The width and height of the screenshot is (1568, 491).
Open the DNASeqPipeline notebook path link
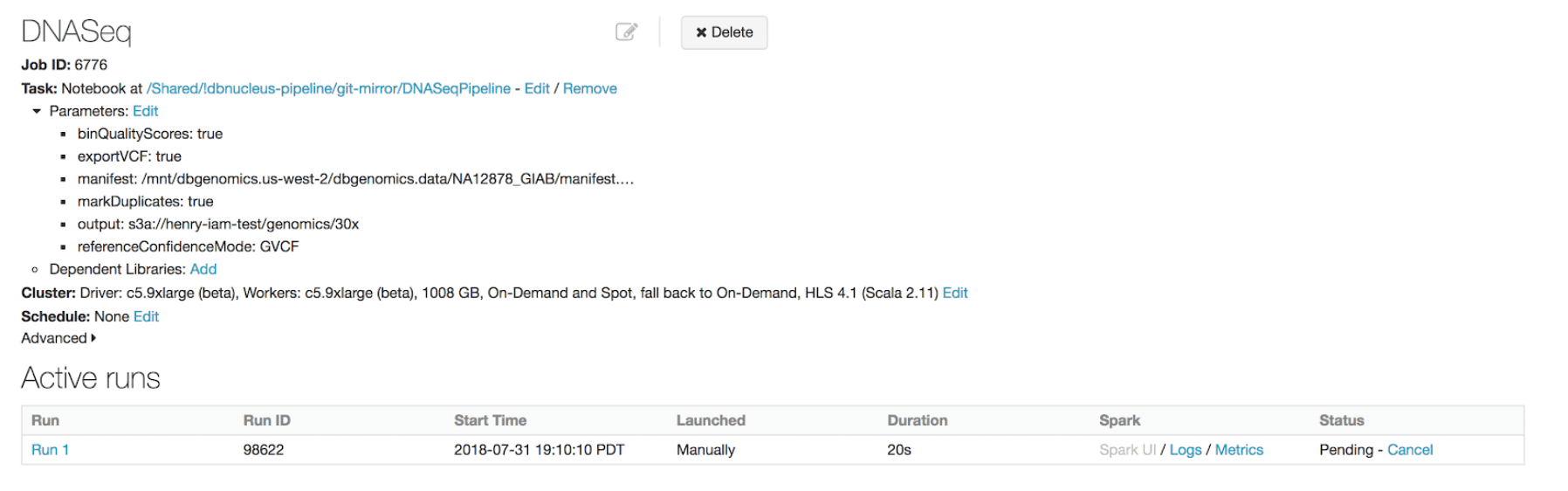pyautogui.click(x=328, y=88)
